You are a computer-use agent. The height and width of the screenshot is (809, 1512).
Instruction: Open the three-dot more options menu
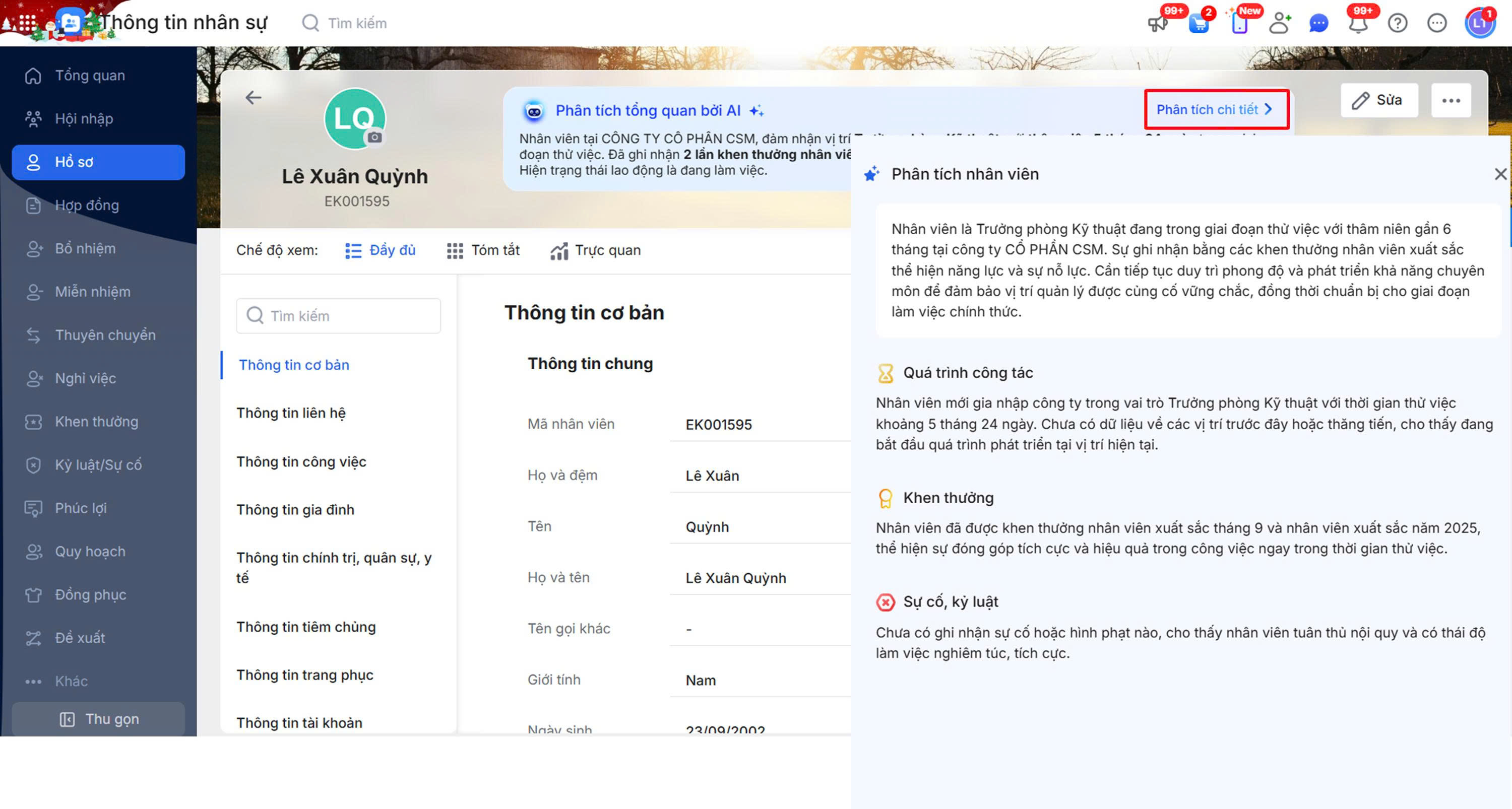pyautogui.click(x=1451, y=100)
